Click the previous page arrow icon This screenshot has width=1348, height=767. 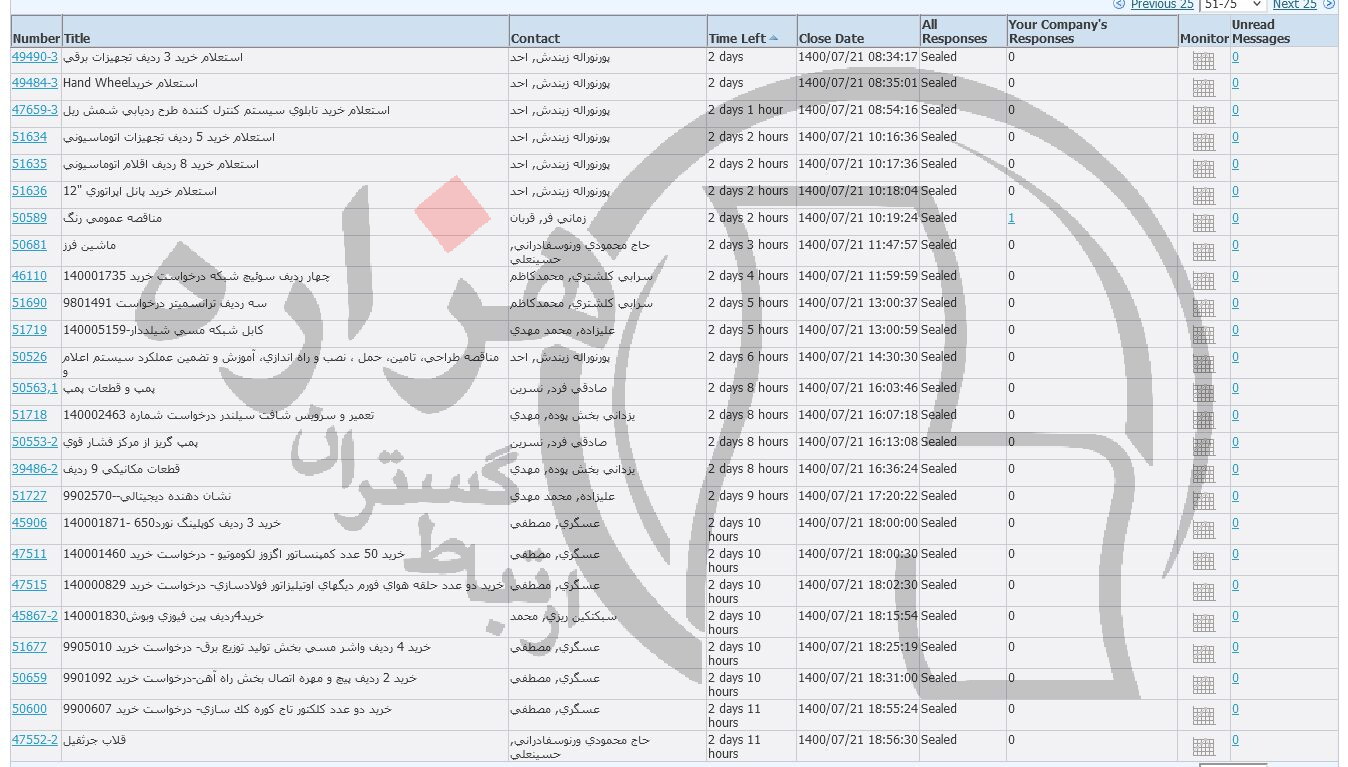(1119, 5)
